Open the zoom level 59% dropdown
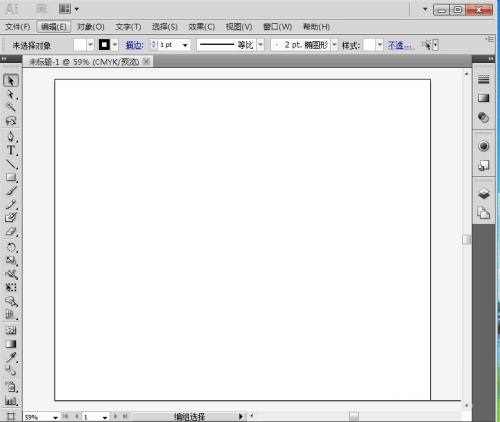The height and width of the screenshot is (422, 500). click(55, 417)
